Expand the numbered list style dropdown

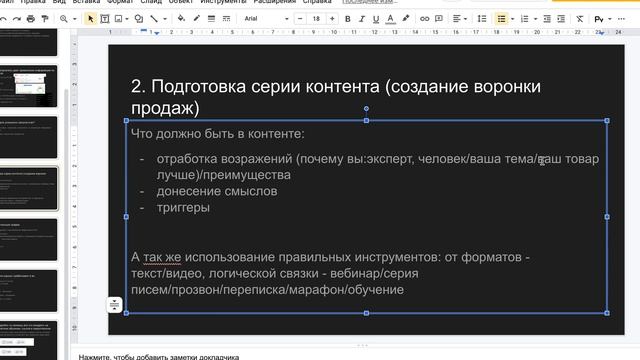coord(536,19)
